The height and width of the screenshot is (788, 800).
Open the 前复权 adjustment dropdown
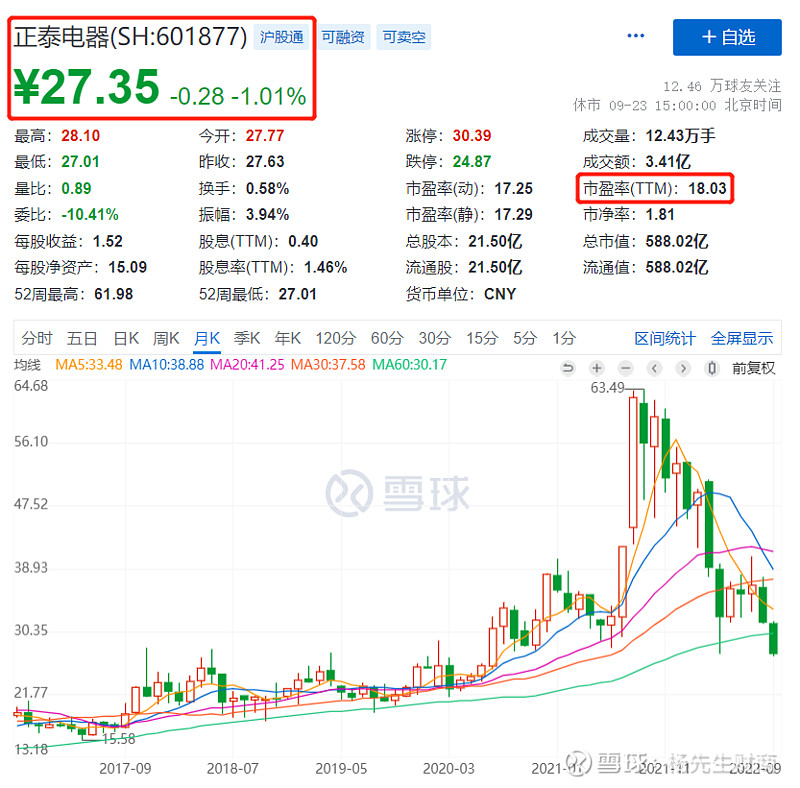(754, 368)
